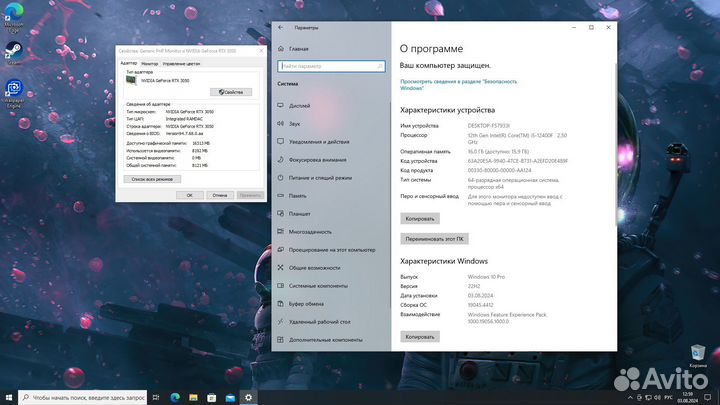Open File Explorer from the taskbar
This screenshot has width=720, height=405.
(x=193, y=397)
